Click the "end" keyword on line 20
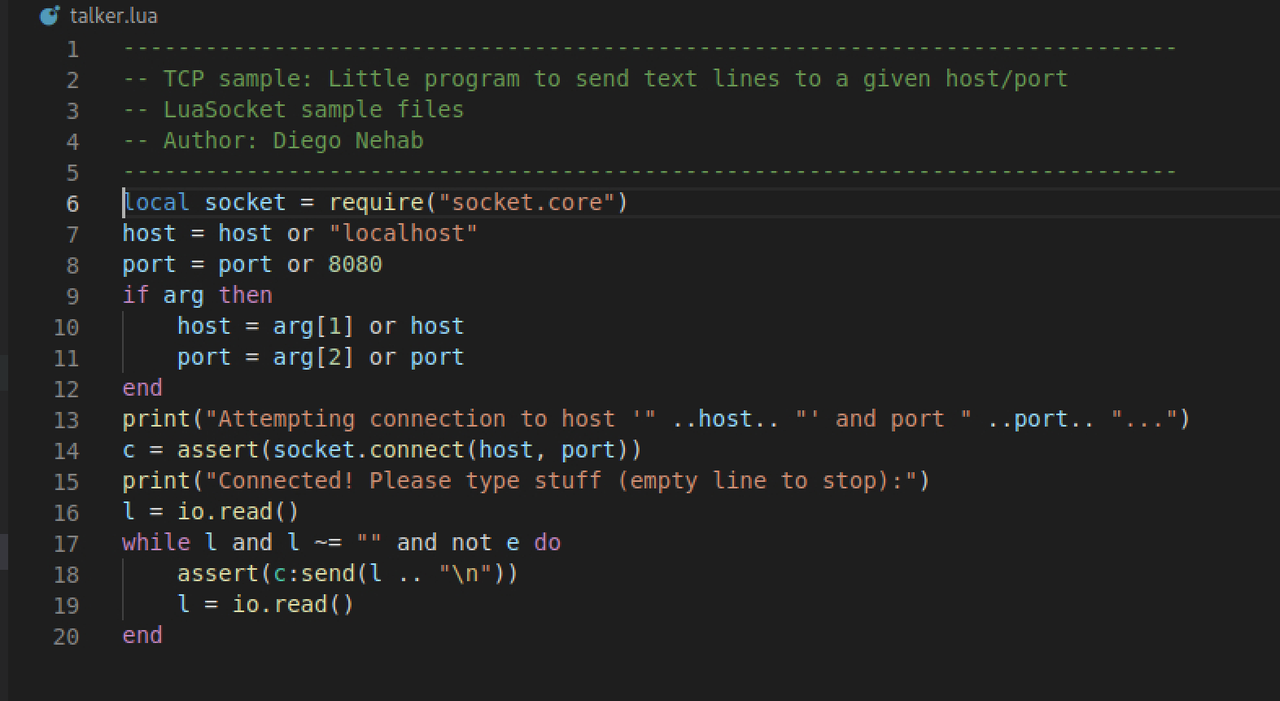Image resolution: width=1280 pixels, height=701 pixels. pos(142,636)
